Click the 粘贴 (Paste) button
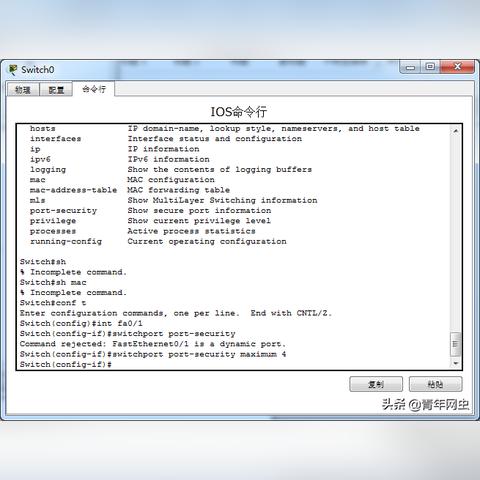Screen dimensions: 480x480 pyautogui.click(x=435, y=384)
